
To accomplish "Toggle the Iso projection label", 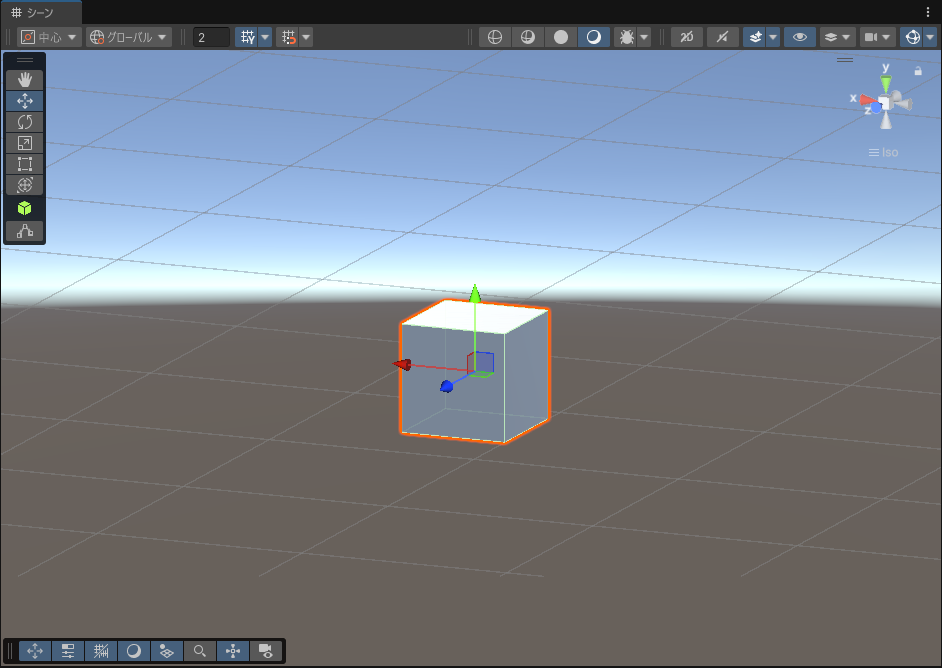I will (x=883, y=153).
